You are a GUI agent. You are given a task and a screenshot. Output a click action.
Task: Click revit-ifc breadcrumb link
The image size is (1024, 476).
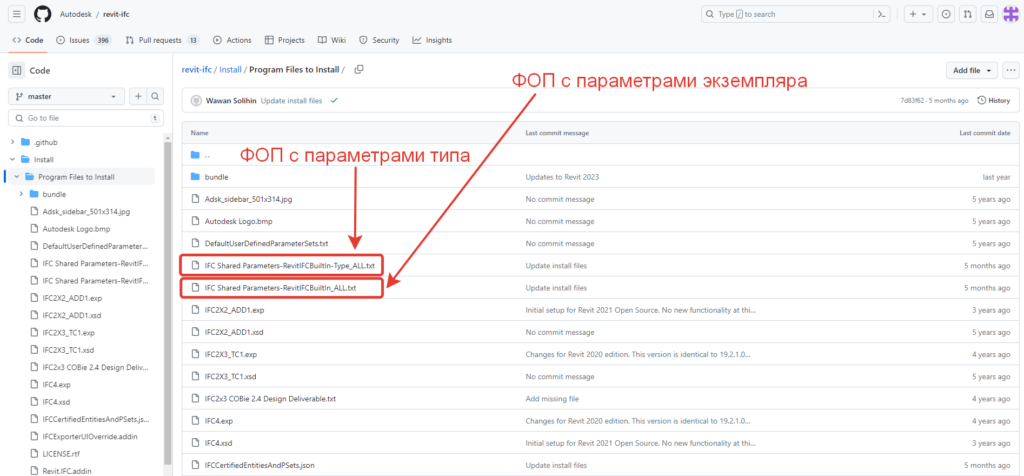pos(198,69)
